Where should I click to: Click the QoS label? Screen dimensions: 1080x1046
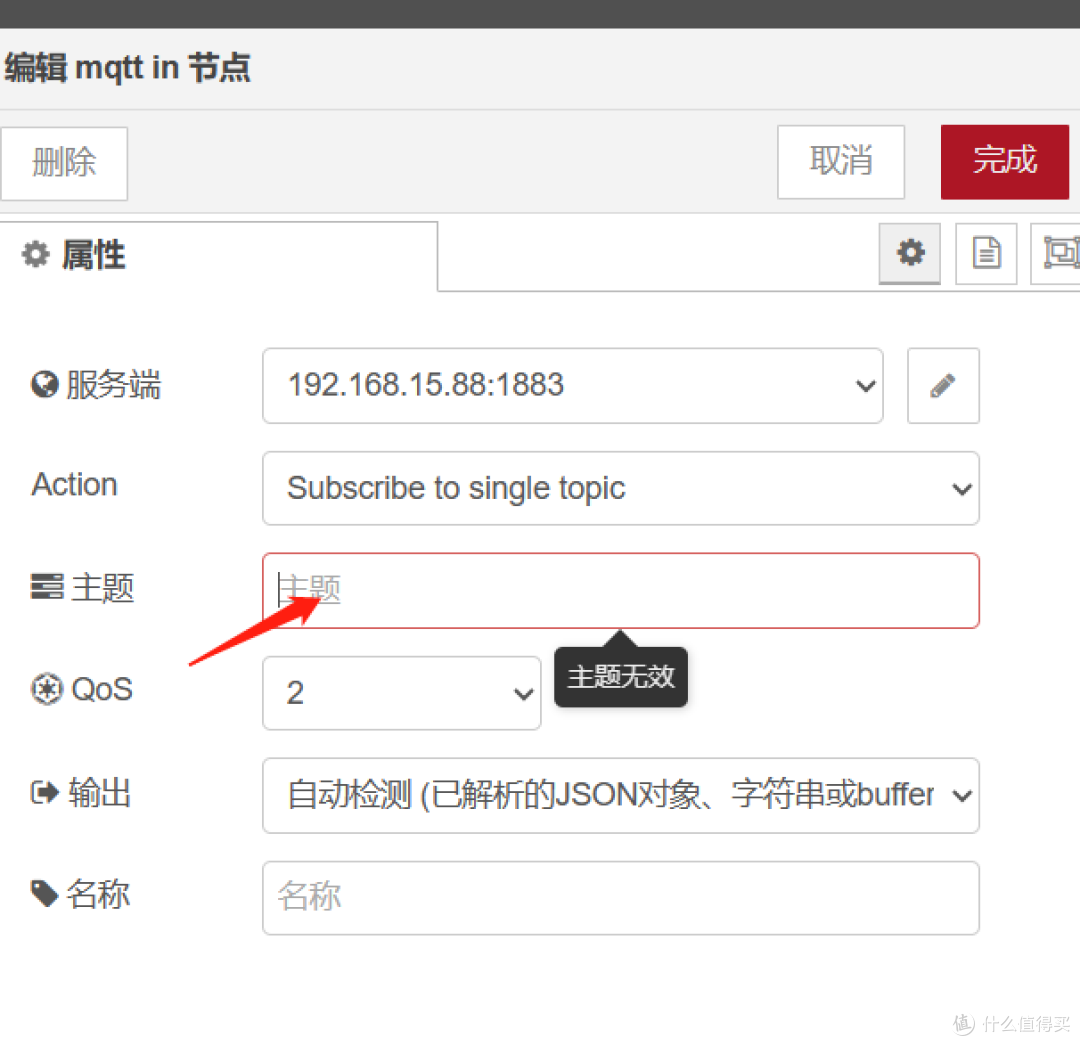82,689
